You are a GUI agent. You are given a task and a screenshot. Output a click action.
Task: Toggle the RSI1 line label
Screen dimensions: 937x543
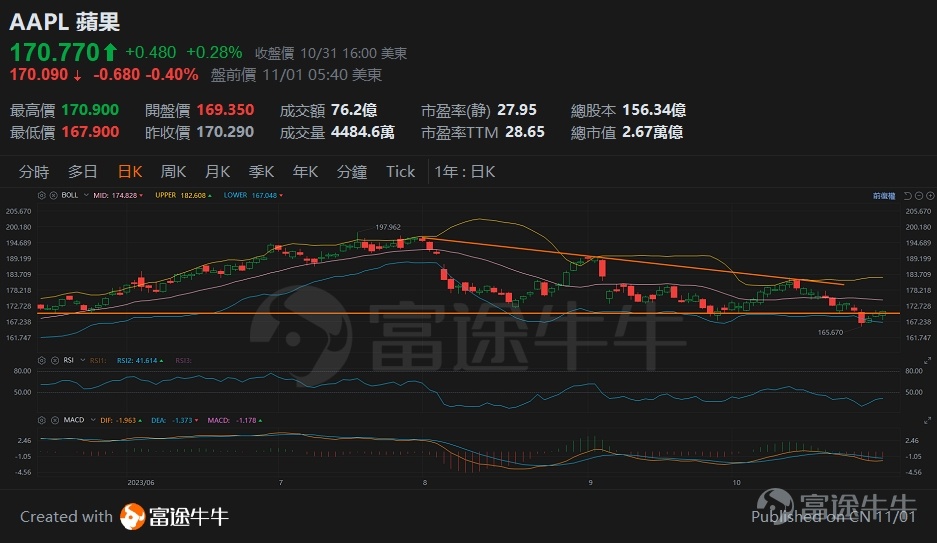tap(97, 360)
